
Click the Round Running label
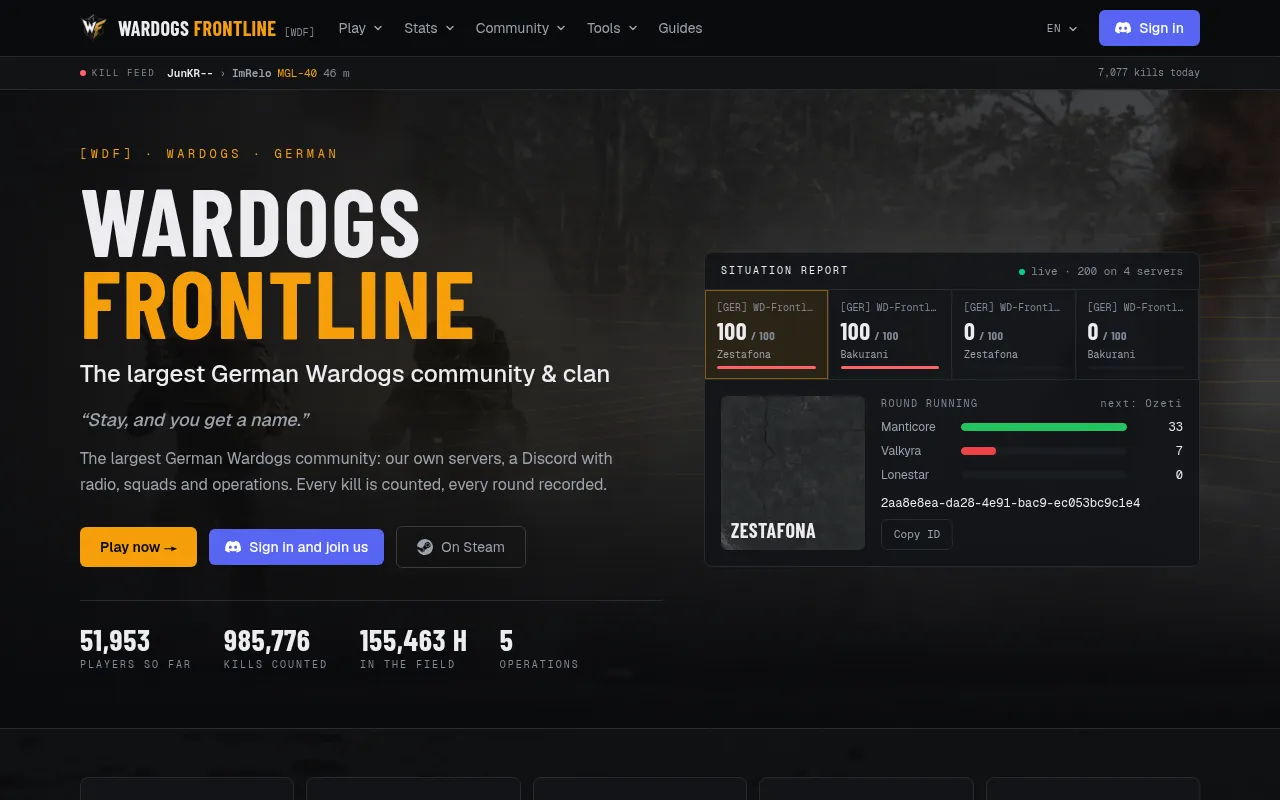(x=929, y=403)
